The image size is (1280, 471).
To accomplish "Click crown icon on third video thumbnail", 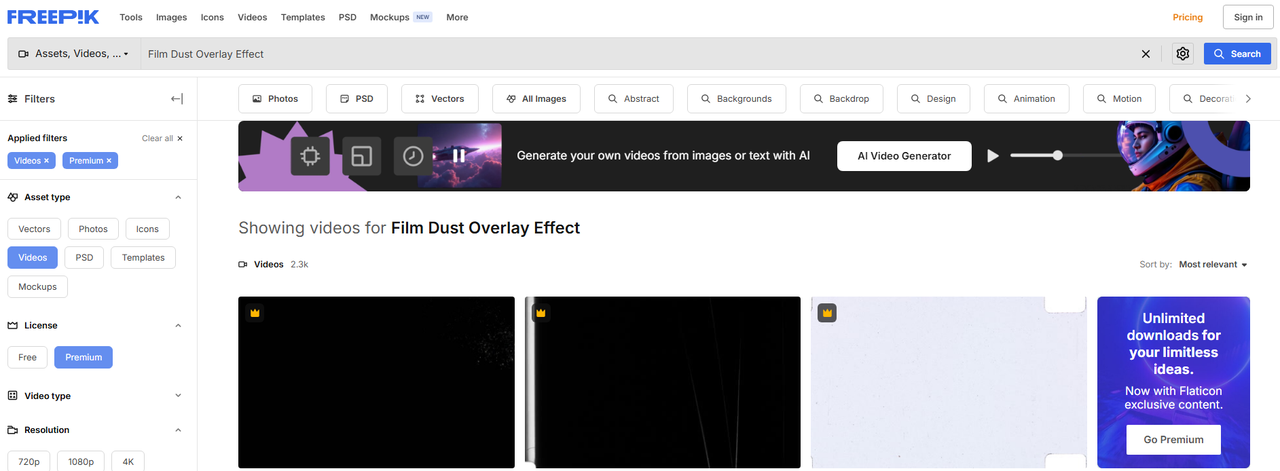I will (x=827, y=313).
